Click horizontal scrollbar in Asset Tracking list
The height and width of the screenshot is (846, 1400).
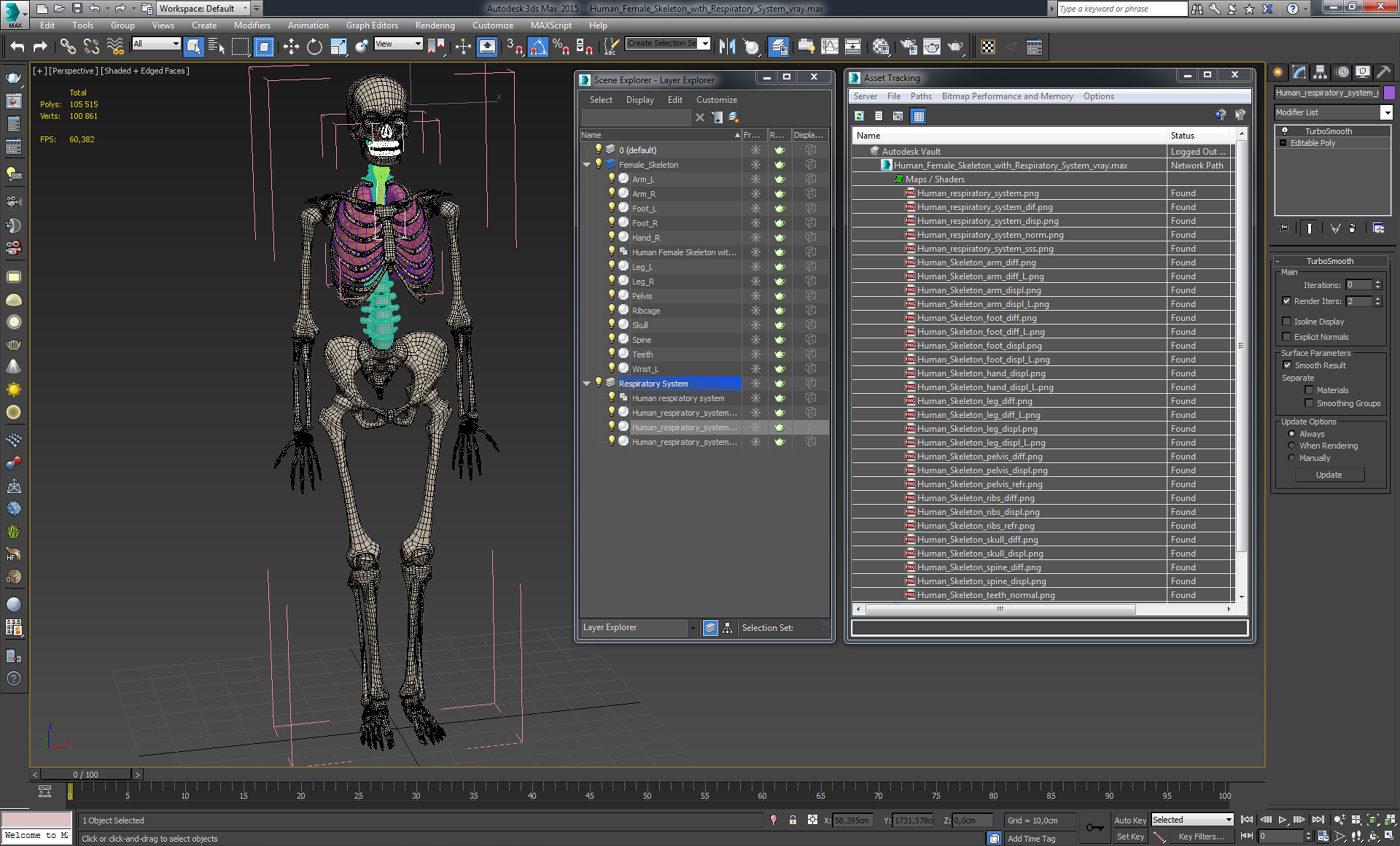pyautogui.click(x=1000, y=609)
